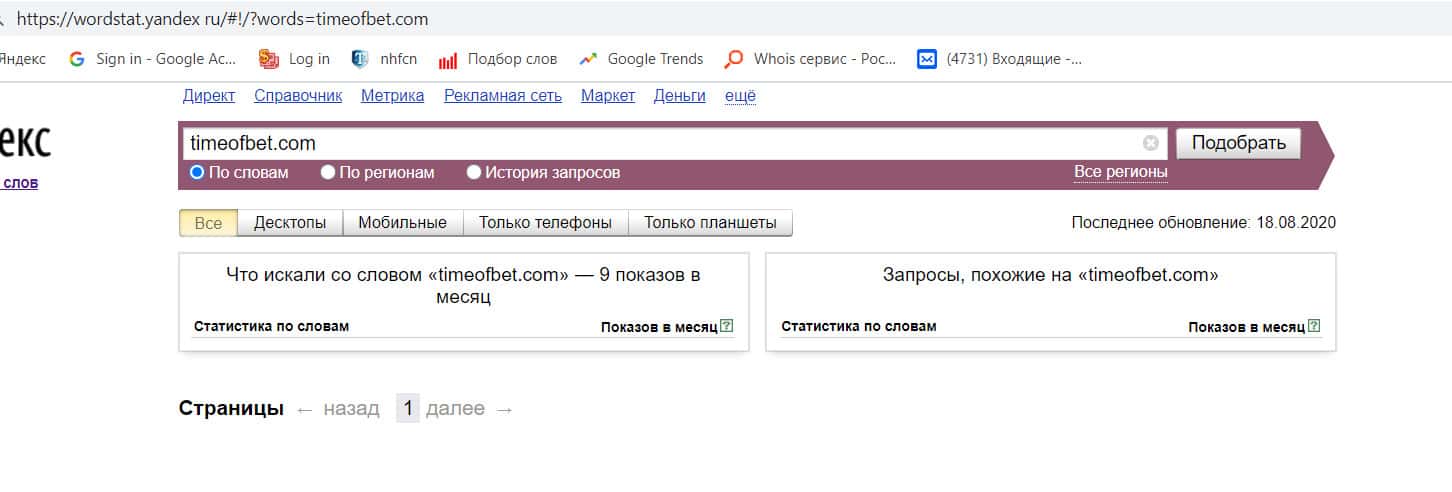Image resolution: width=1452 pixels, height=492 pixels.
Task: Click the Google Sign in bookmark icon
Action: click(x=77, y=59)
